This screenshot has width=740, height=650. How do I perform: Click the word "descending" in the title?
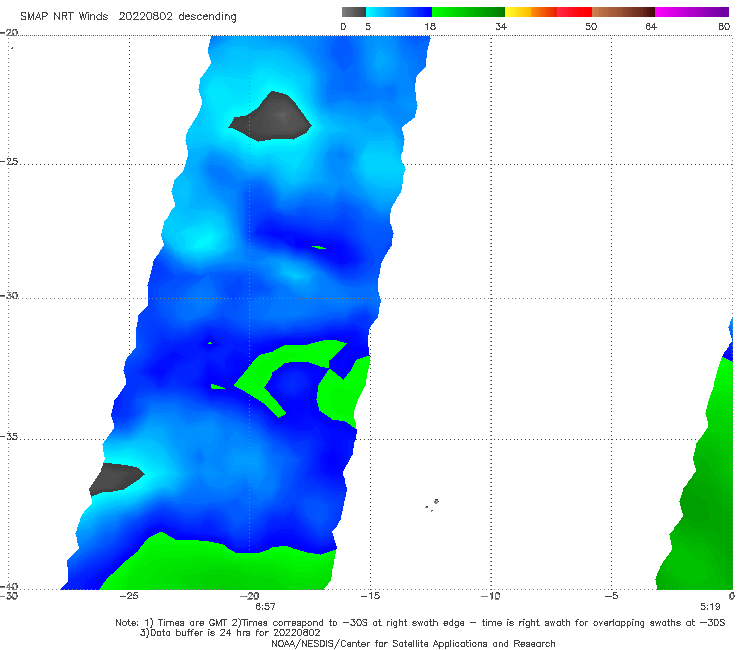pos(207,17)
